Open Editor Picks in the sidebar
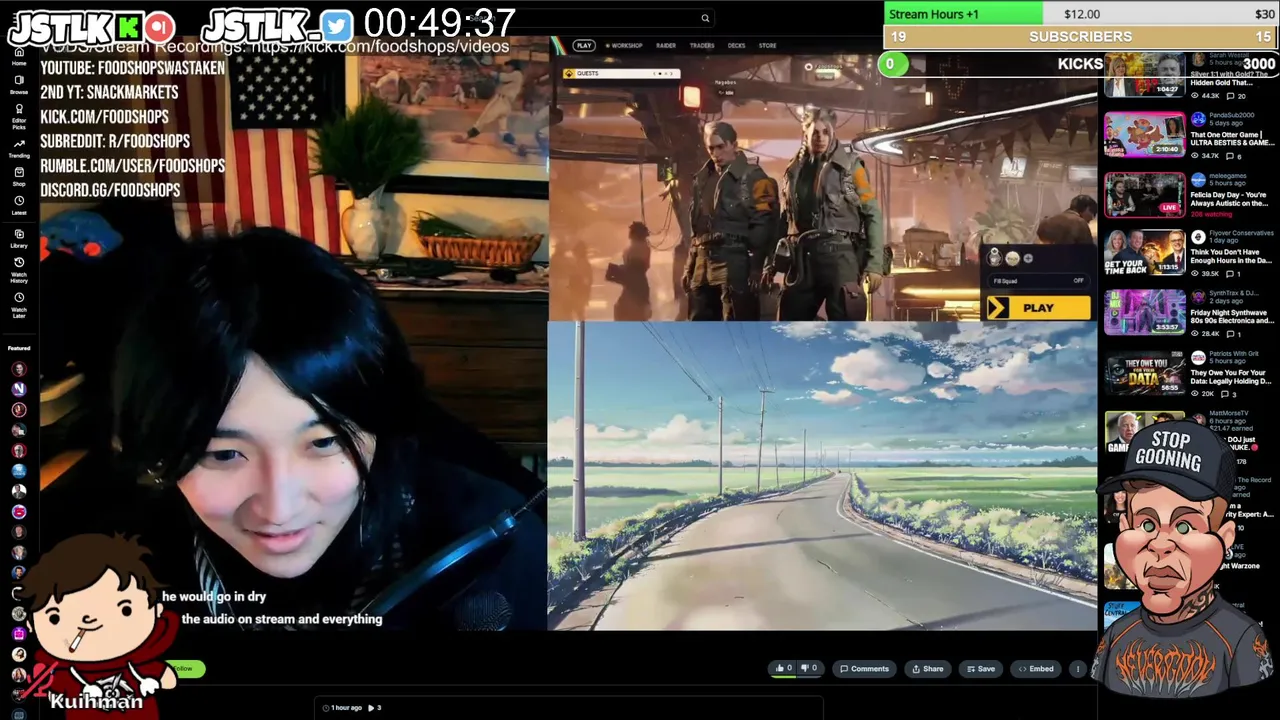Viewport: 1280px width, 720px height. click(x=18, y=119)
